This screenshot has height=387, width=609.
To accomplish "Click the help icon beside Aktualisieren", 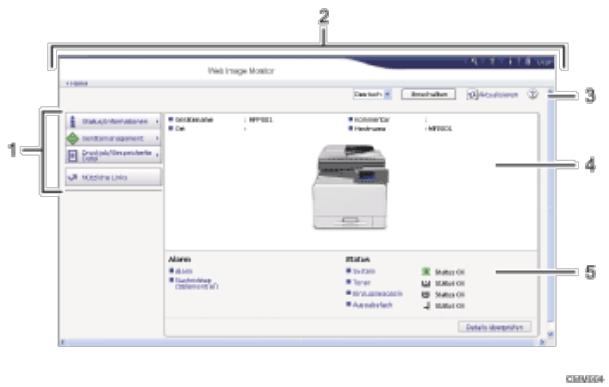I will click(533, 94).
